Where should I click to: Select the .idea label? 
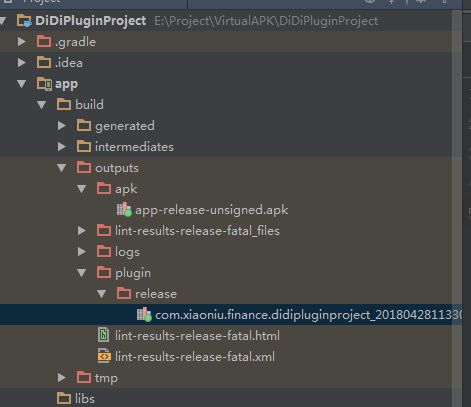(x=69, y=63)
